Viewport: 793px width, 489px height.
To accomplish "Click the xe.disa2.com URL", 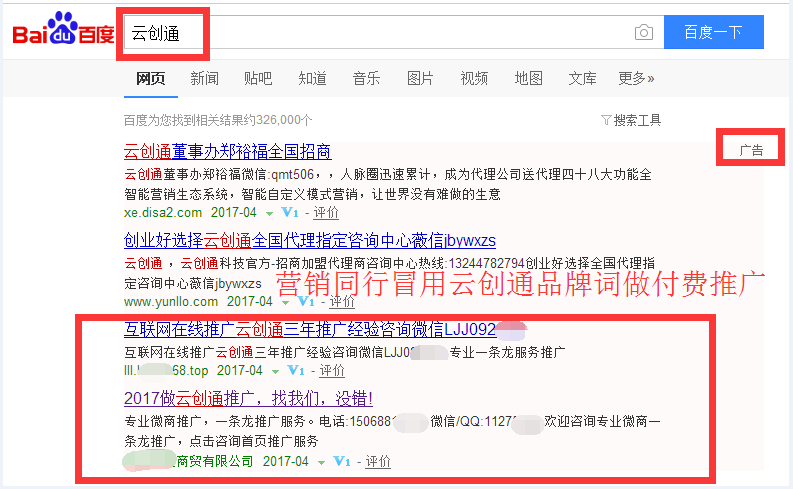I will point(163,213).
